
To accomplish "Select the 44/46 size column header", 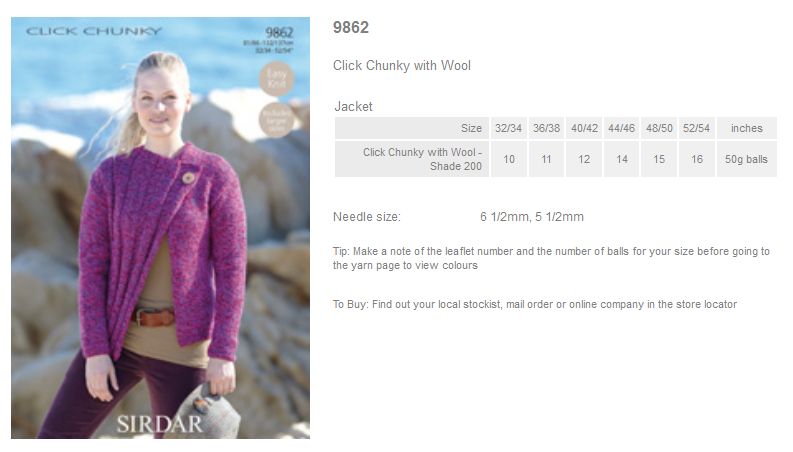I will tap(622, 128).
